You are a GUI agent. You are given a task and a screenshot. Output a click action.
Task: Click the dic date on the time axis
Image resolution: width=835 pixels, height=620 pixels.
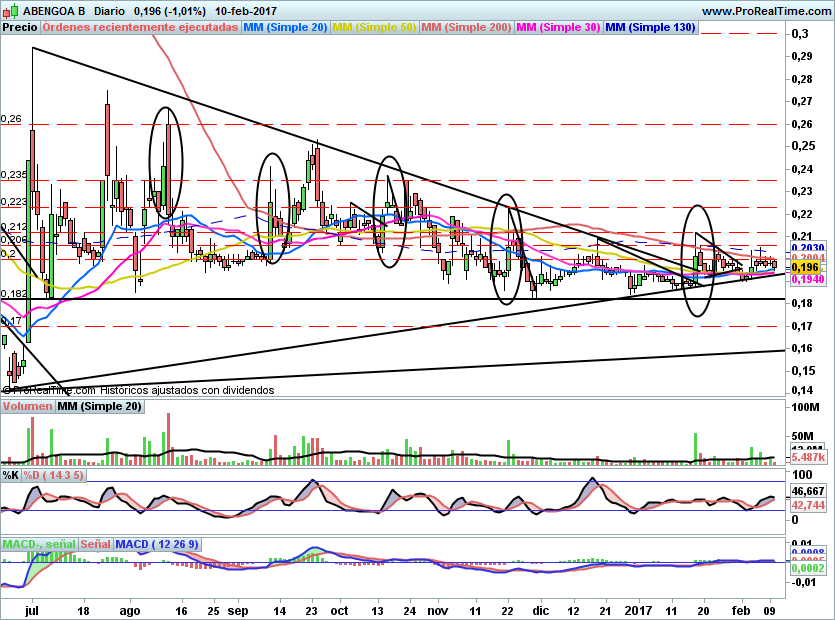(x=541, y=611)
